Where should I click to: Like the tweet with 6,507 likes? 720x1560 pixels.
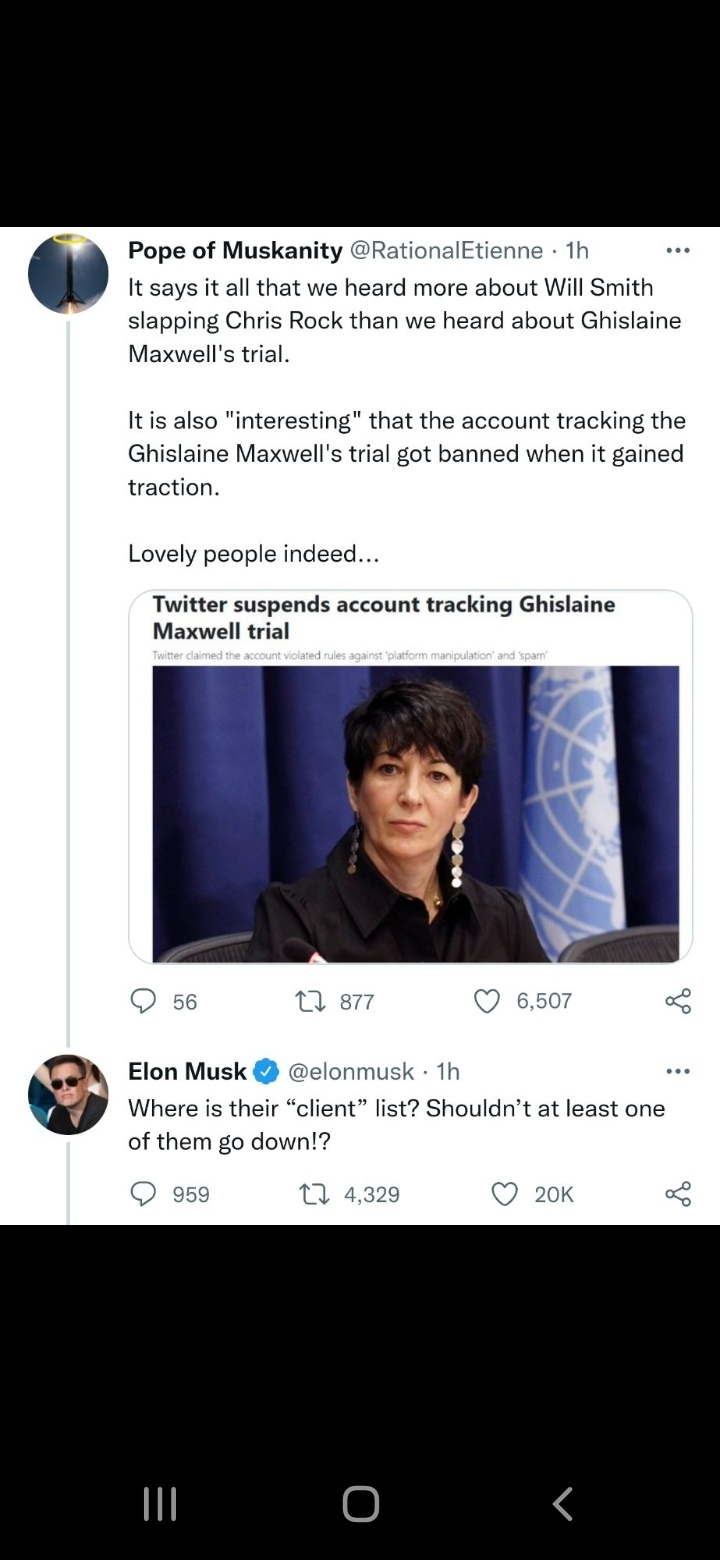pyautogui.click(x=487, y=1001)
